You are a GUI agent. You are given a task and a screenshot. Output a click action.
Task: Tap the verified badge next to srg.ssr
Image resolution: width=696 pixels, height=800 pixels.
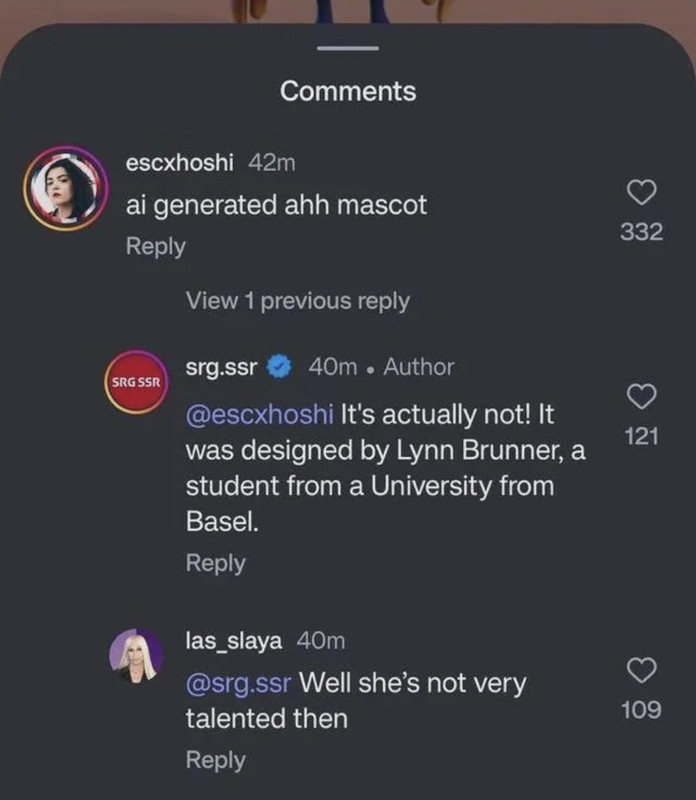(279, 367)
